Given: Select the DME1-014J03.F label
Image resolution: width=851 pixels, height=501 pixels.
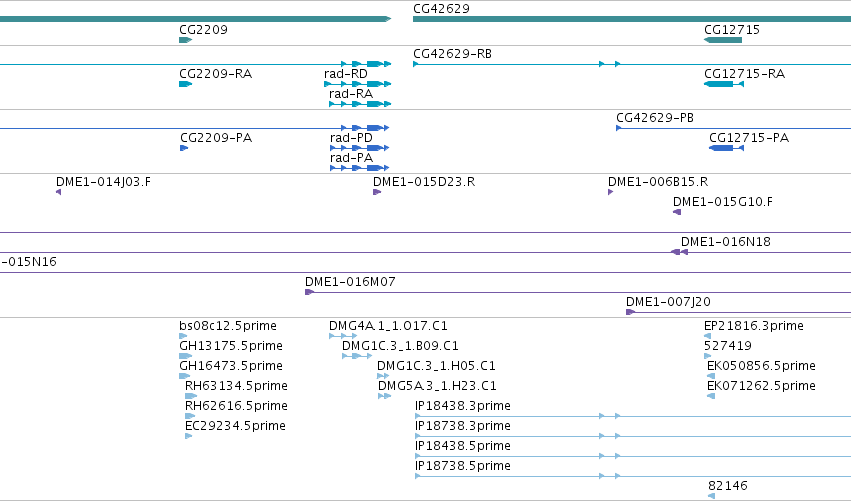Looking at the screenshot, I should (103, 182).
